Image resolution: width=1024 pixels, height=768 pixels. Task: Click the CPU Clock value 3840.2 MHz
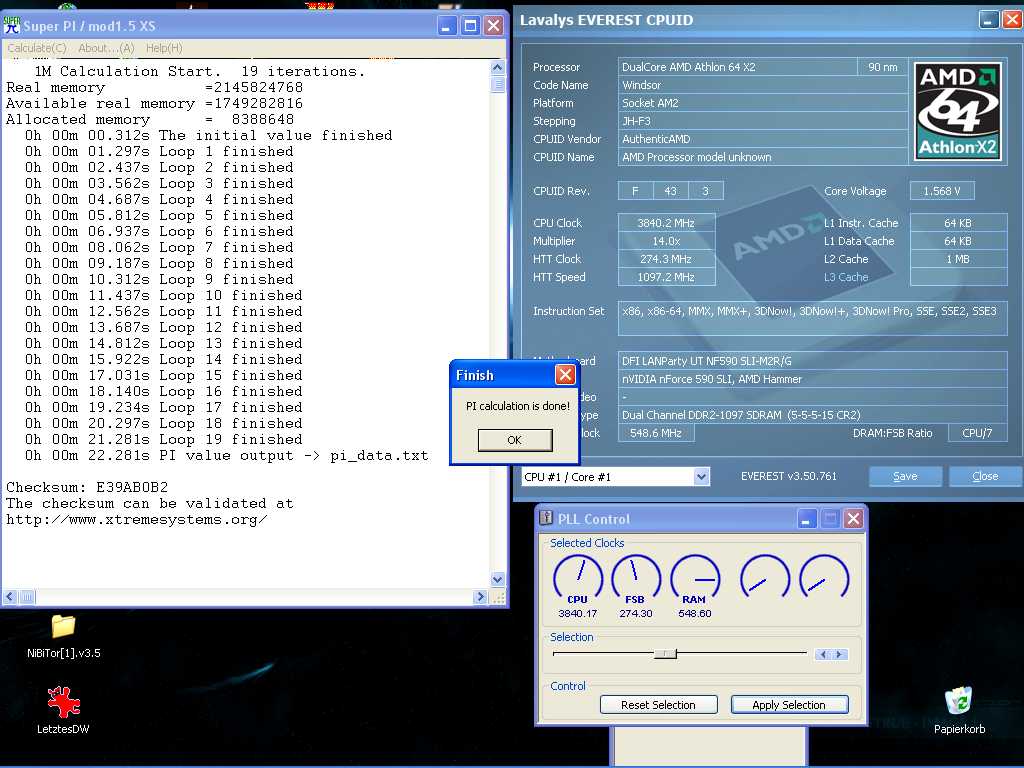(667, 223)
